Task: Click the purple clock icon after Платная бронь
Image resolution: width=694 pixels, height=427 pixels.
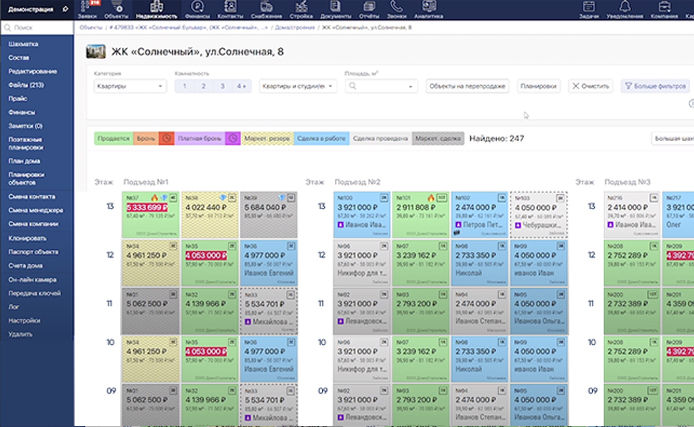Action: [x=233, y=138]
